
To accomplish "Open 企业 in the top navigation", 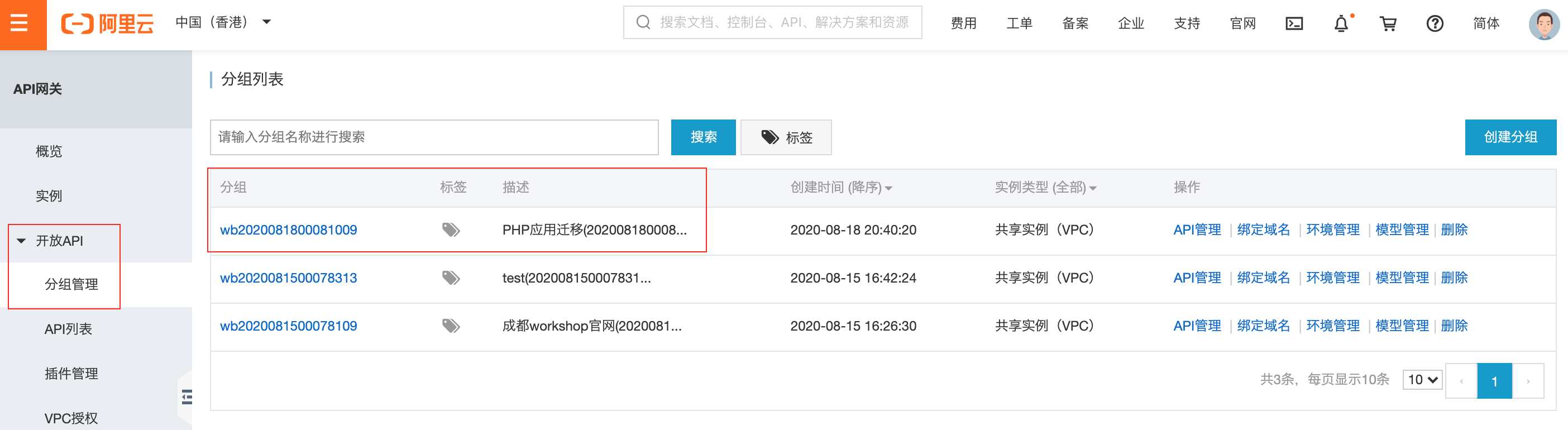I will [1131, 23].
